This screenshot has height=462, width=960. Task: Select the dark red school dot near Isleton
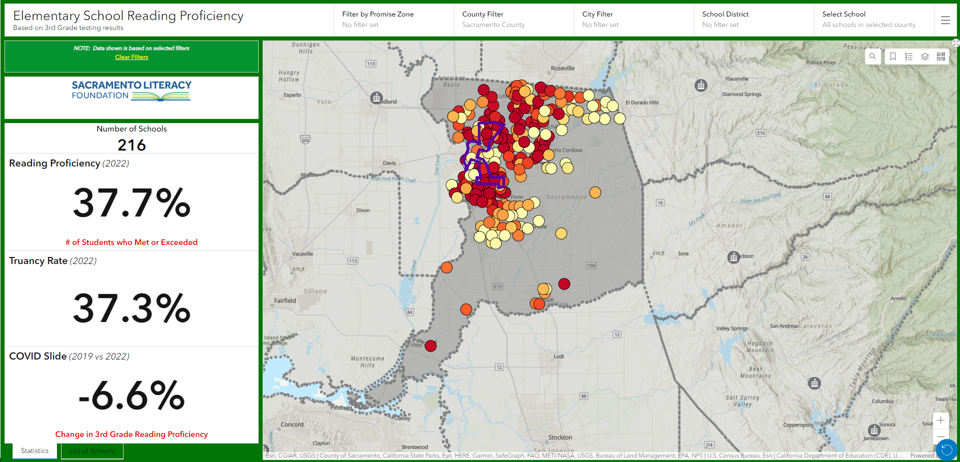[430, 346]
